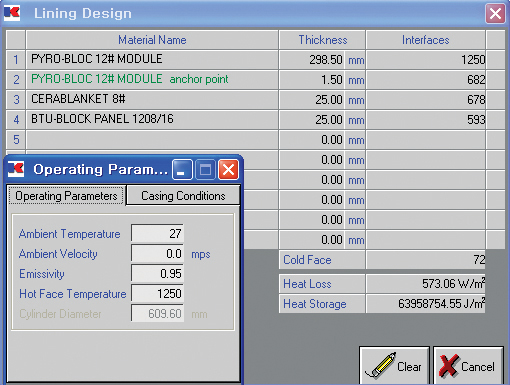Click the Material Name column header

click(152, 40)
